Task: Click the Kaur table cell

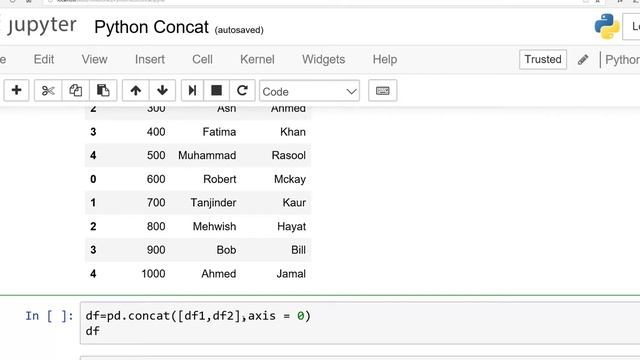Action: [294, 203]
